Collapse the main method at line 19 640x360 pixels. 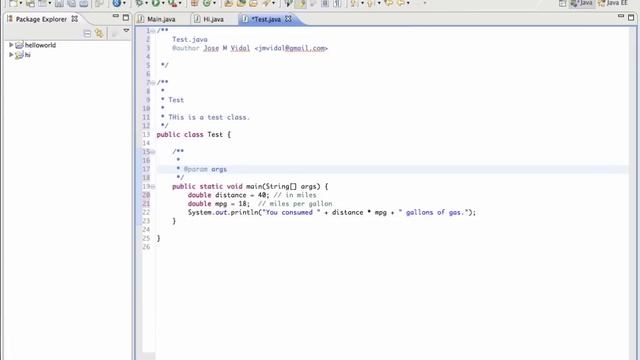153,187
